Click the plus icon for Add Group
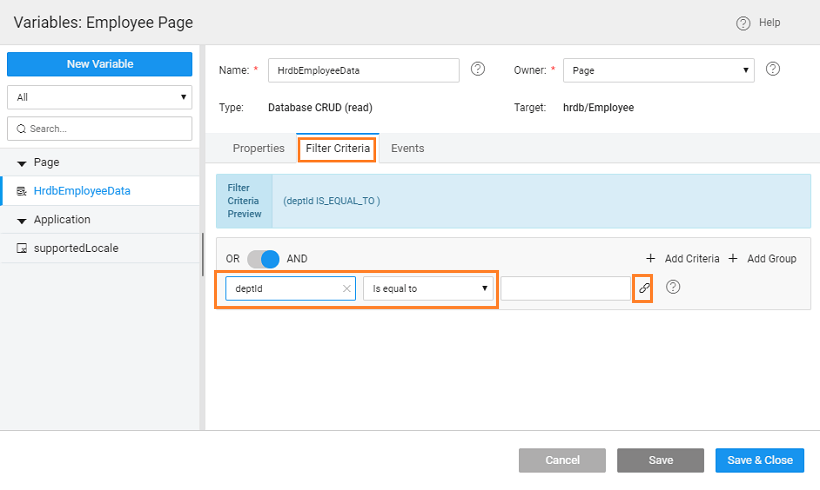 [733, 258]
